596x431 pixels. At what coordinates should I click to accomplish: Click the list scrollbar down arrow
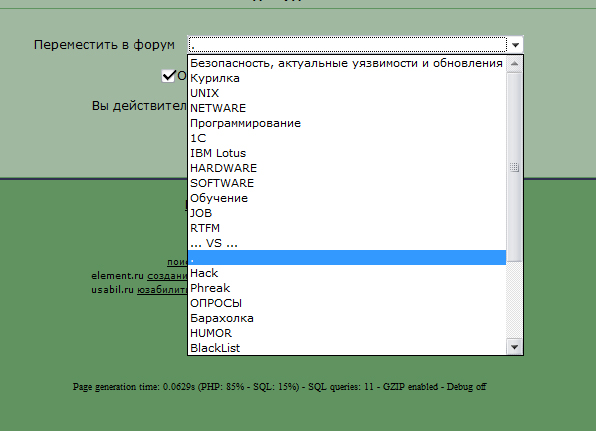click(514, 347)
